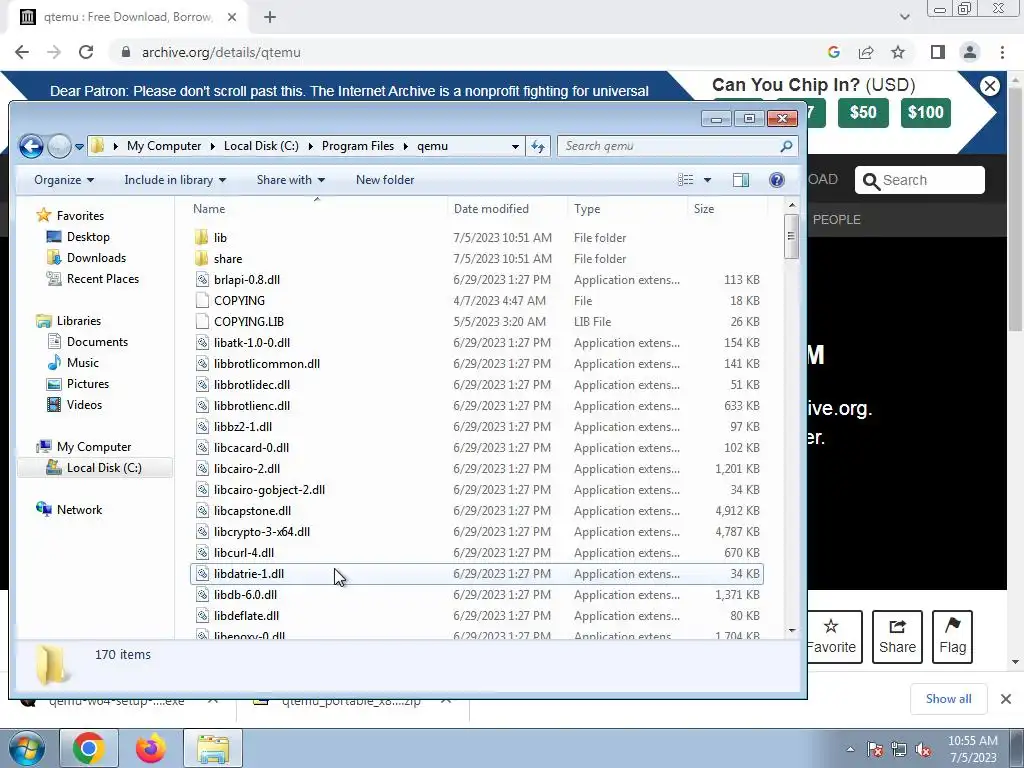Select Libraries in the navigation pane
The width and height of the screenshot is (1024, 768).
(78, 321)
